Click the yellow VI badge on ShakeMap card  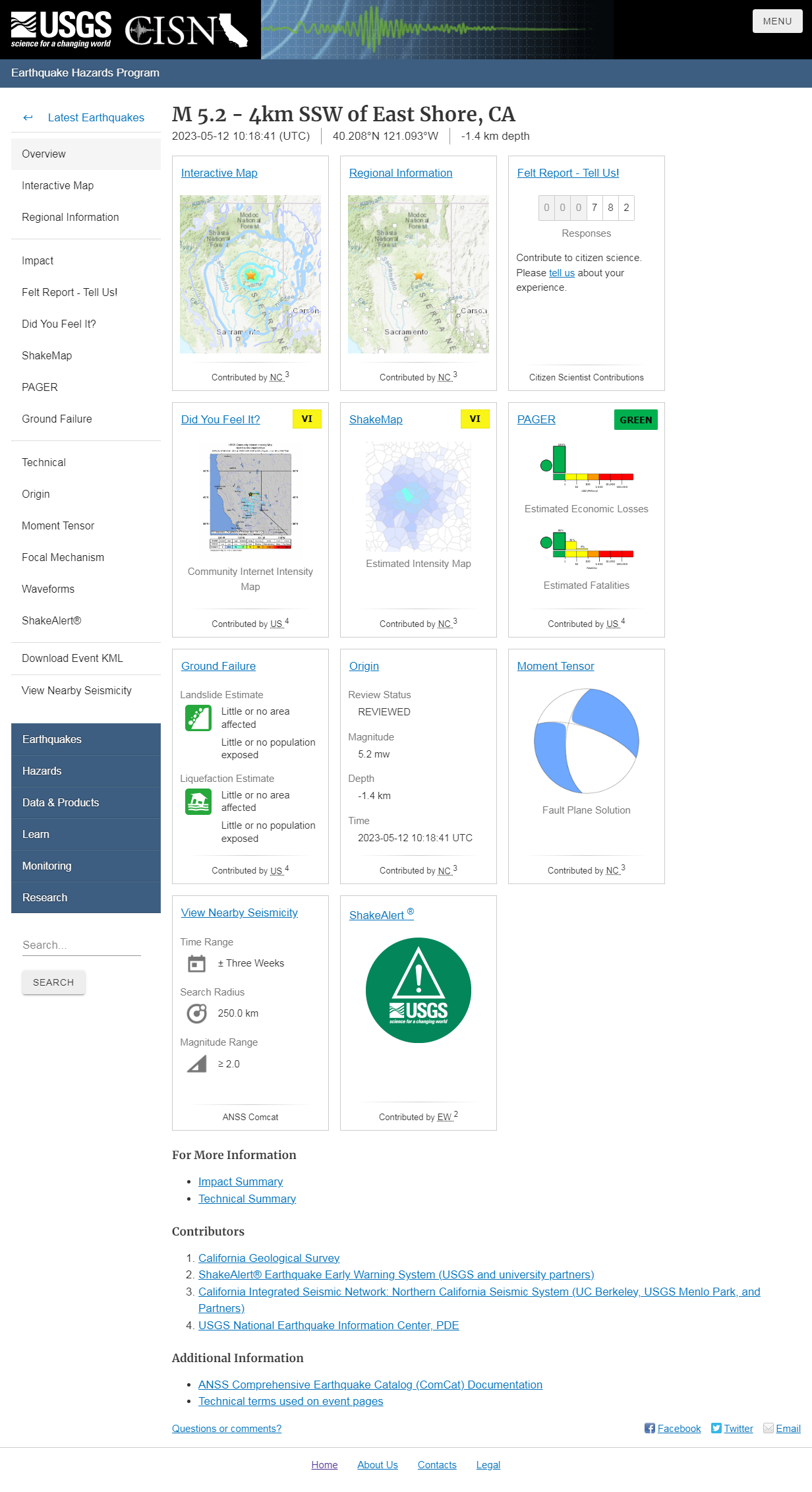click(475, 419)
